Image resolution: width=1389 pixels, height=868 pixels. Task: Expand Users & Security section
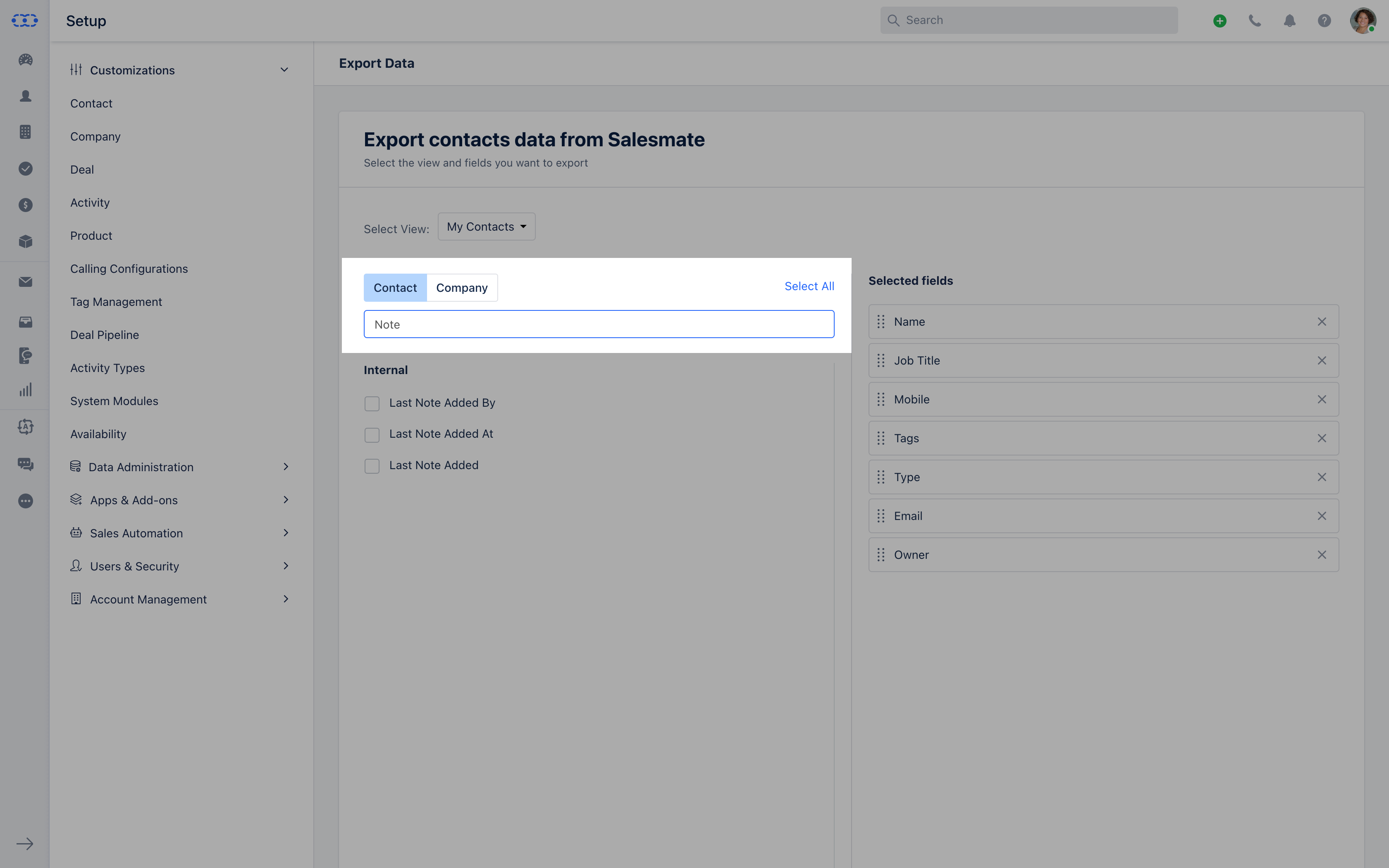286,566
